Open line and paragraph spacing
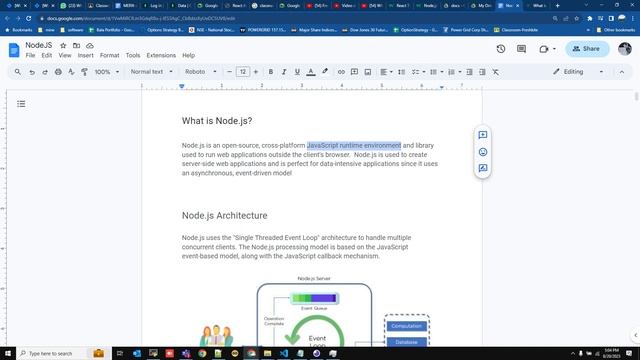The height and width of the screenshot is (360, 640). point(402,72)
